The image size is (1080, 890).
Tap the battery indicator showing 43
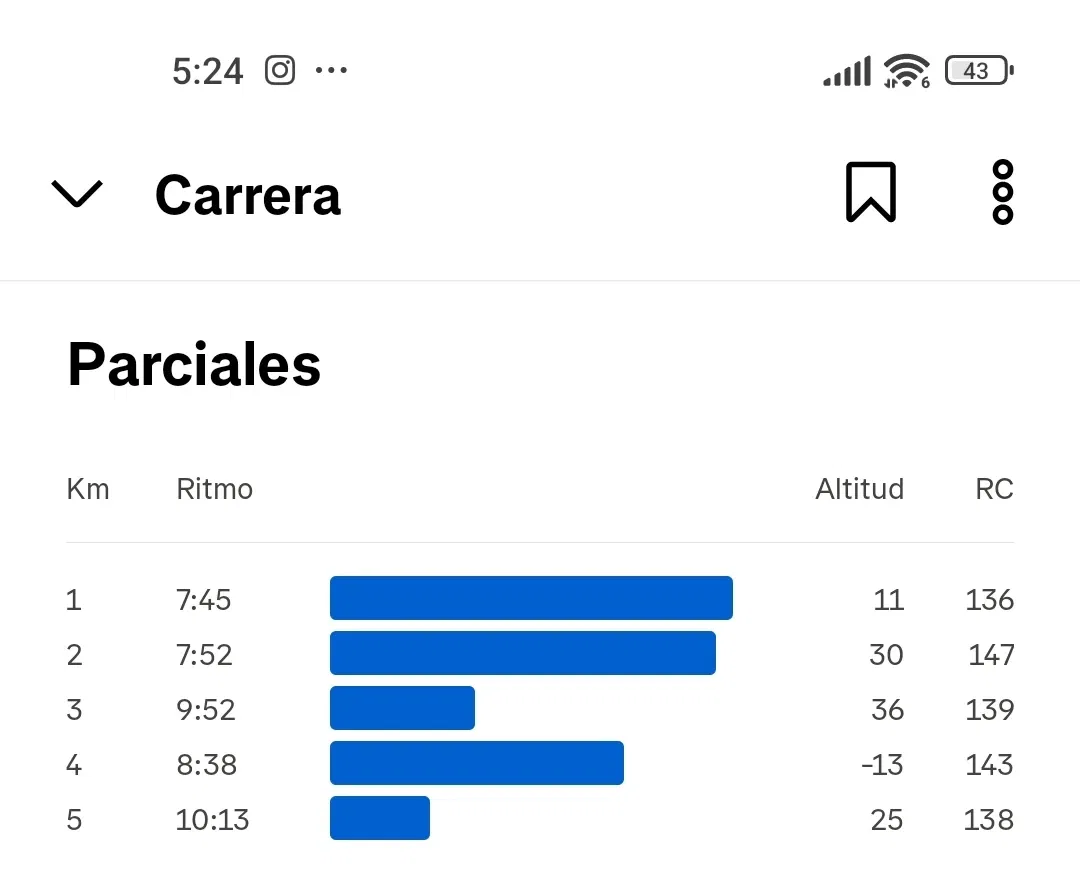(979, 70)
